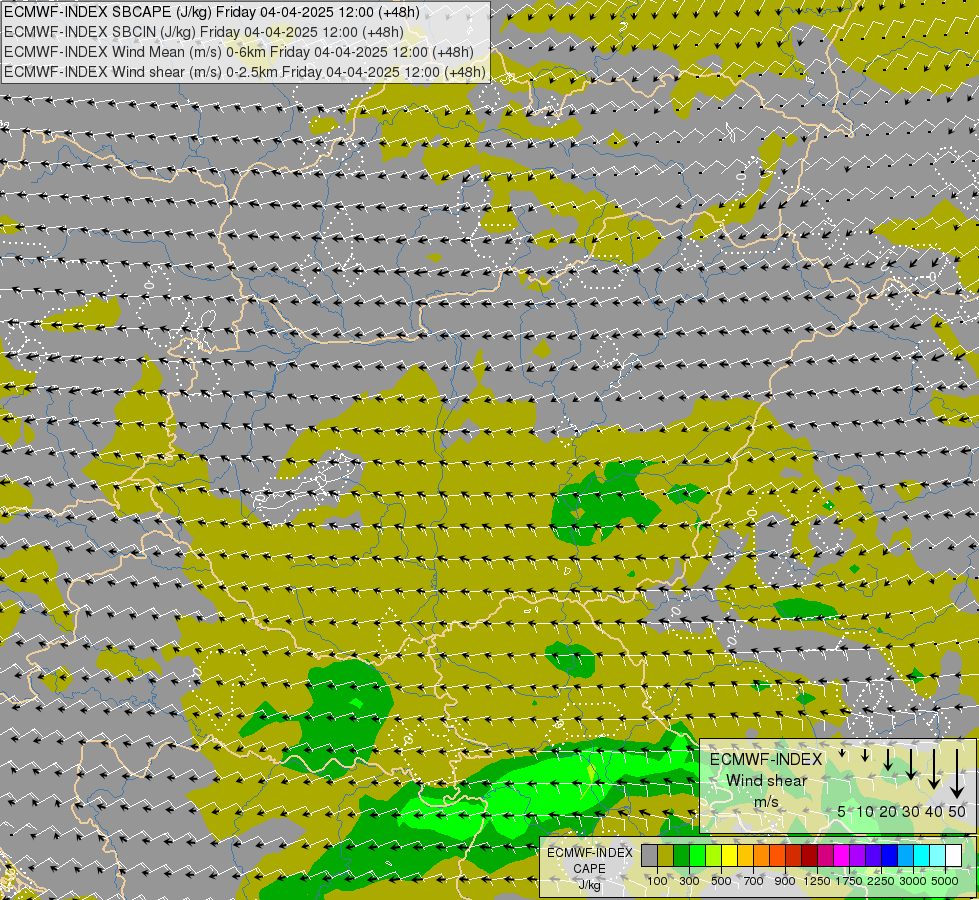Select the 900 value on the CAPE scale

pos(785,881)
